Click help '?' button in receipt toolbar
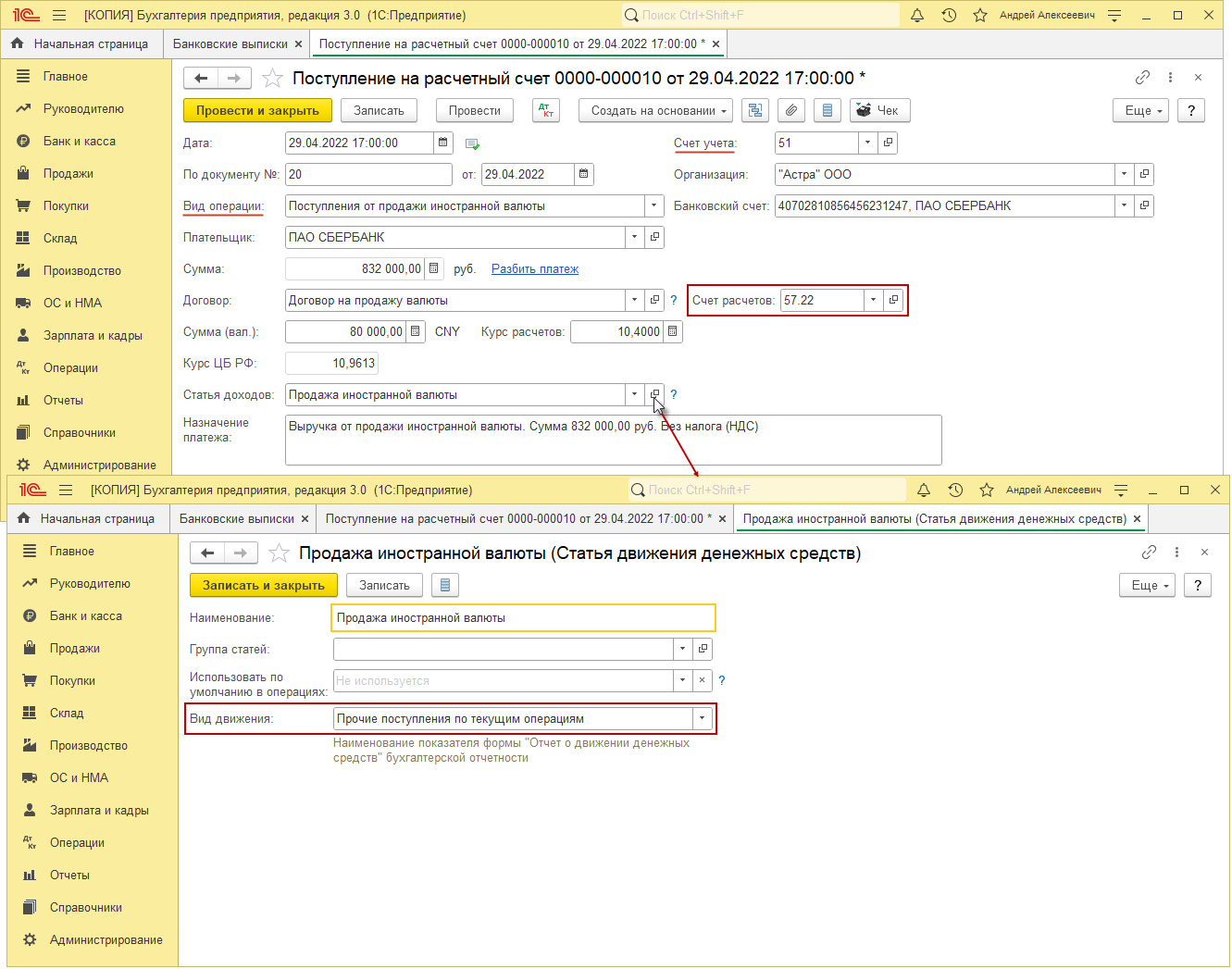 pos(1191,110)
